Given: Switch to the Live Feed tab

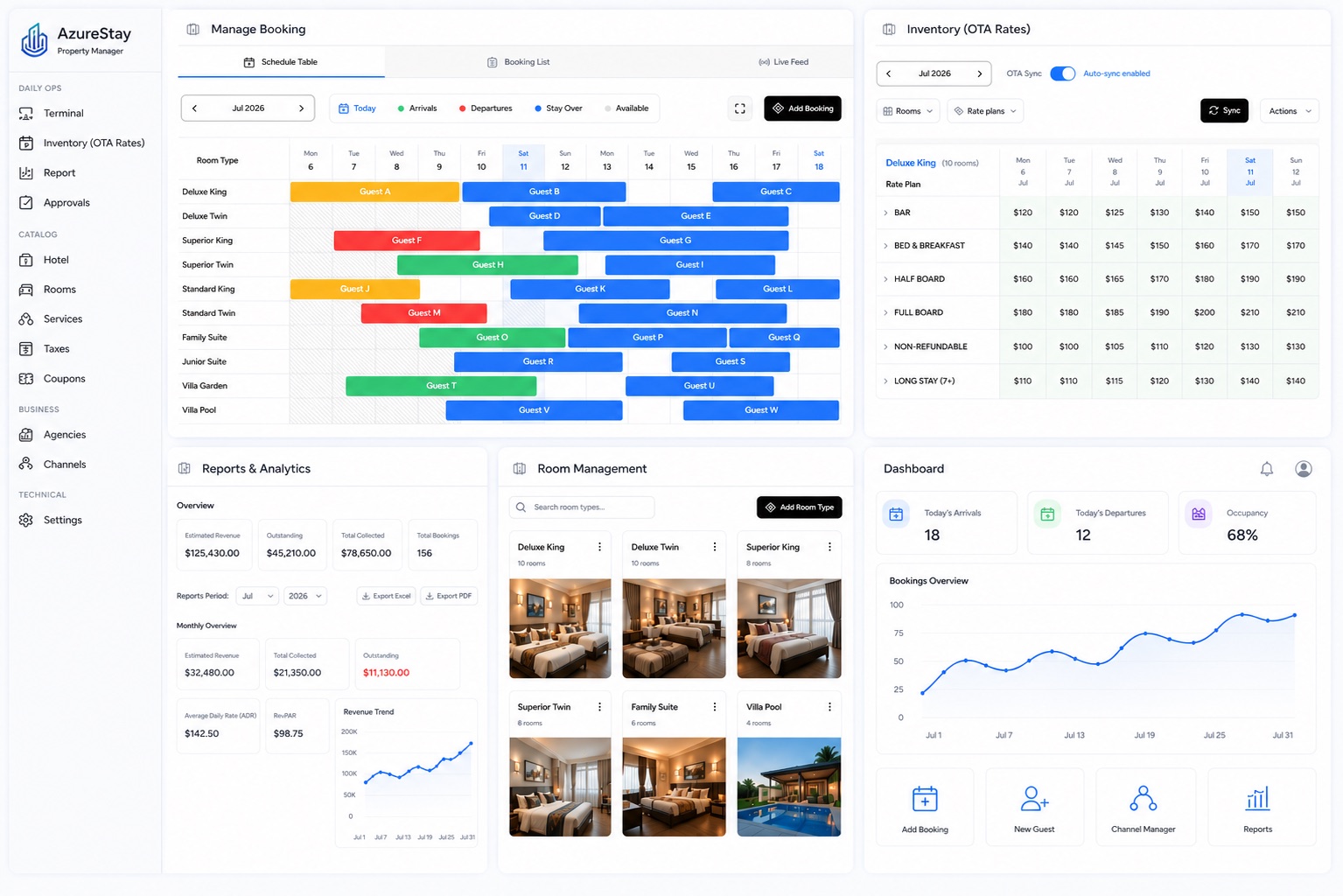Looking at the screenshot, I should [783, 62].
